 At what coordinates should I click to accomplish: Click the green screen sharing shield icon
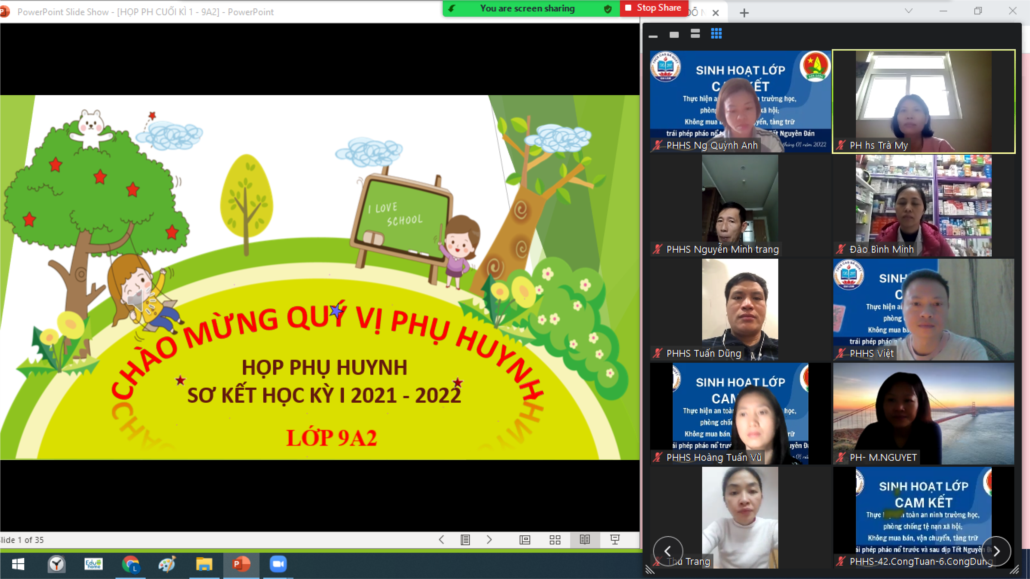tap(607, 8)
